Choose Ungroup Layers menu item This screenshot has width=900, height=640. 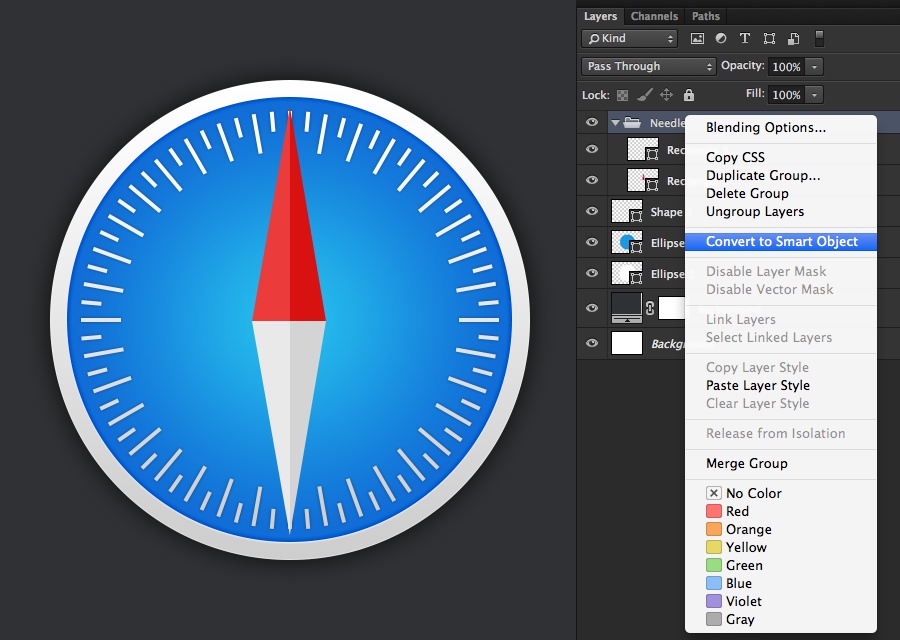781,212
